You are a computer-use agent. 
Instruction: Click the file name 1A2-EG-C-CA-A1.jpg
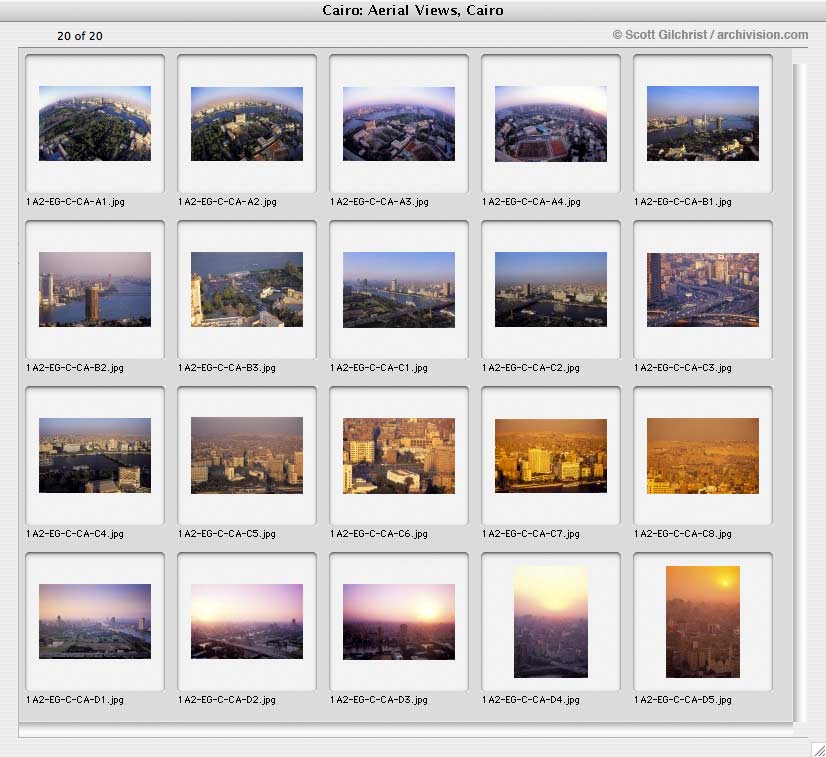click(x=75, y=202)
